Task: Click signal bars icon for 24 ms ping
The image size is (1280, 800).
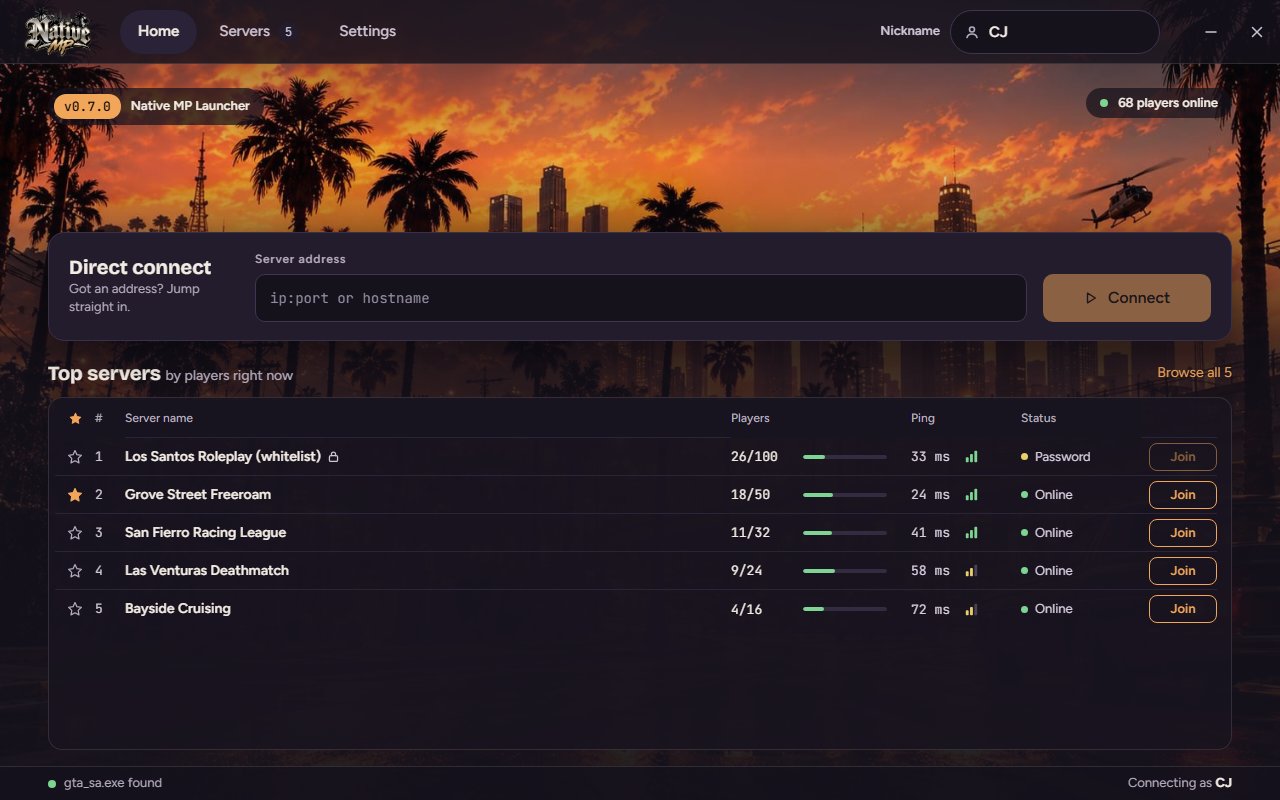Action: (x=971, y=495)
